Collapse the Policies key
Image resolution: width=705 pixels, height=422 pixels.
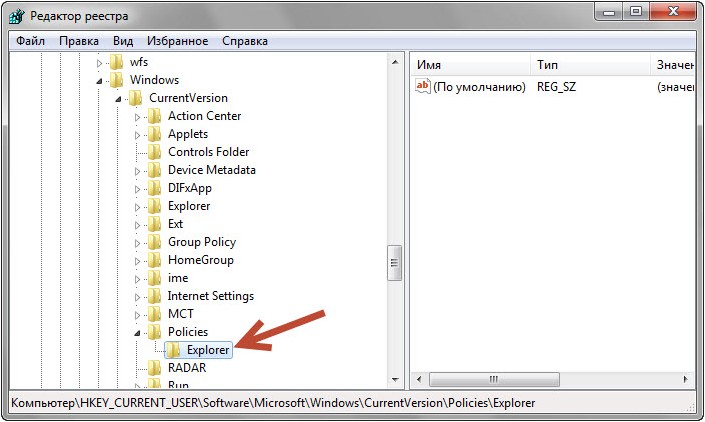coord(137,333)
